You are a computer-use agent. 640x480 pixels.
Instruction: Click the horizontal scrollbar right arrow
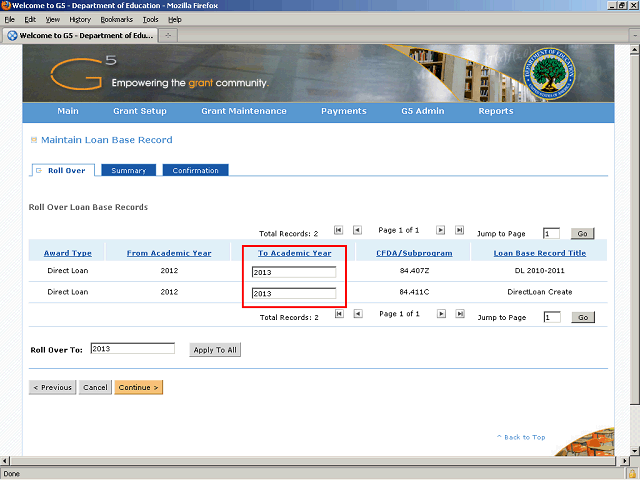point(624,461)
